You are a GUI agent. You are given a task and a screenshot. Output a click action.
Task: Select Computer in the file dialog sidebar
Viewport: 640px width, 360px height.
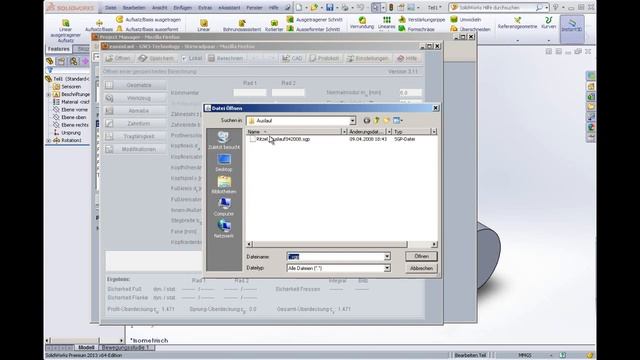pyautogui.click(x=224, y=207)
